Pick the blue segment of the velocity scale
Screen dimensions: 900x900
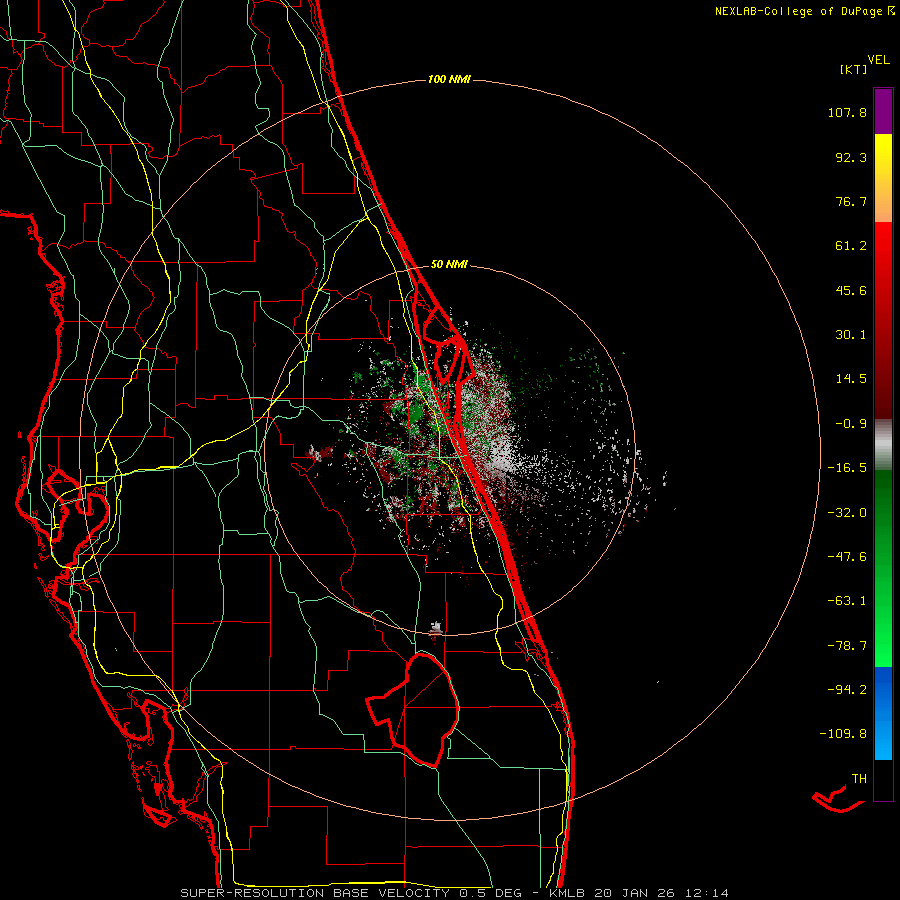[883, 713]
